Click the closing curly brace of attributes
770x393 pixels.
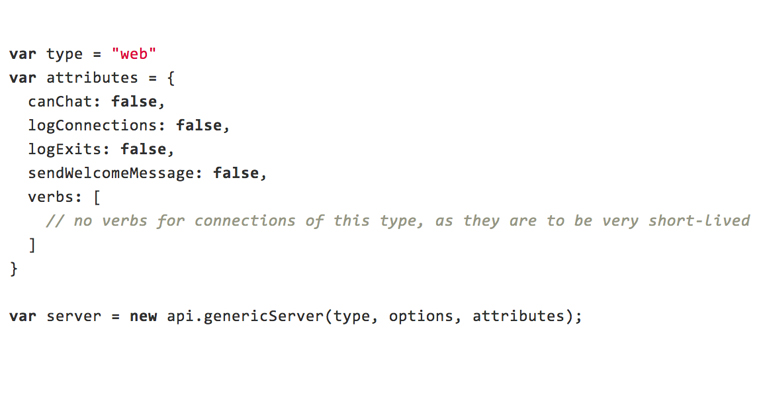point(14,269)
